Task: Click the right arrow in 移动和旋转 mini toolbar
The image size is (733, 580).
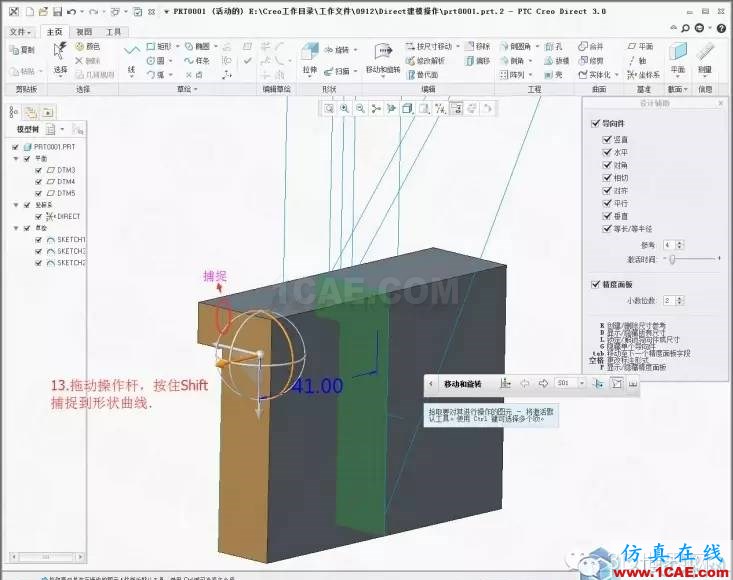Action: point(543,383)
